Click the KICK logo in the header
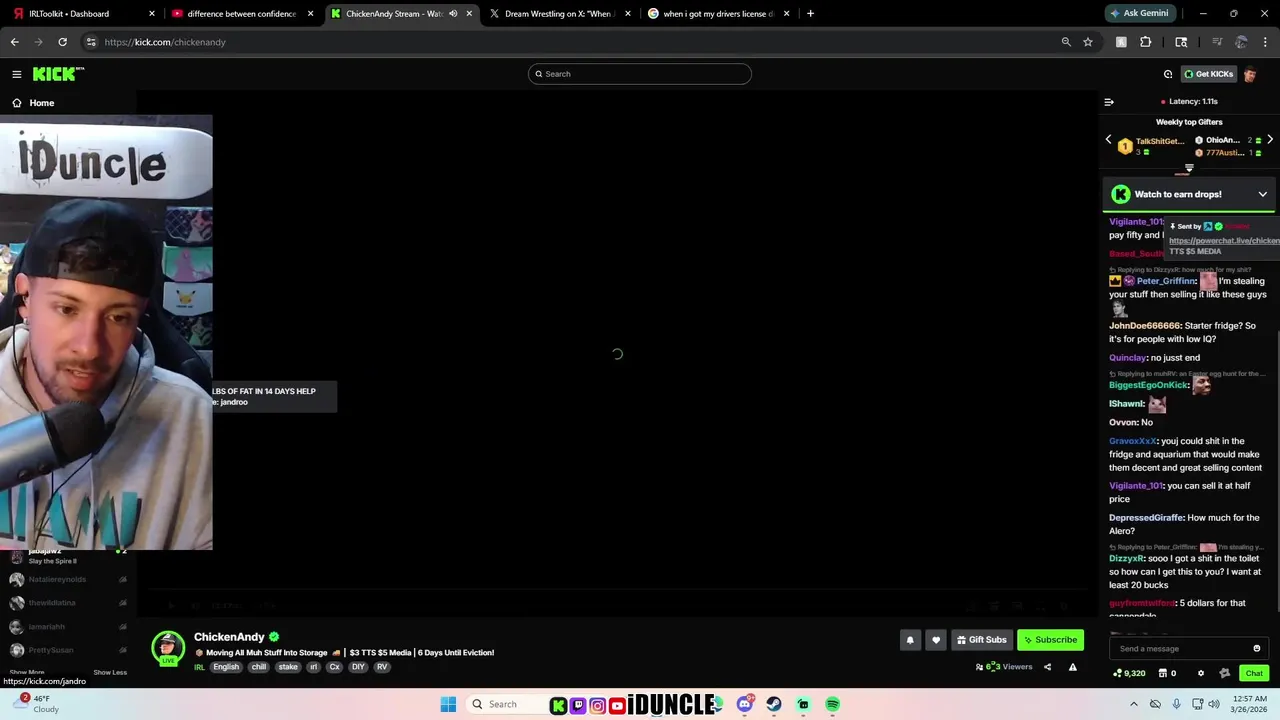This screenshot has height=720, width=1280. 58,74
